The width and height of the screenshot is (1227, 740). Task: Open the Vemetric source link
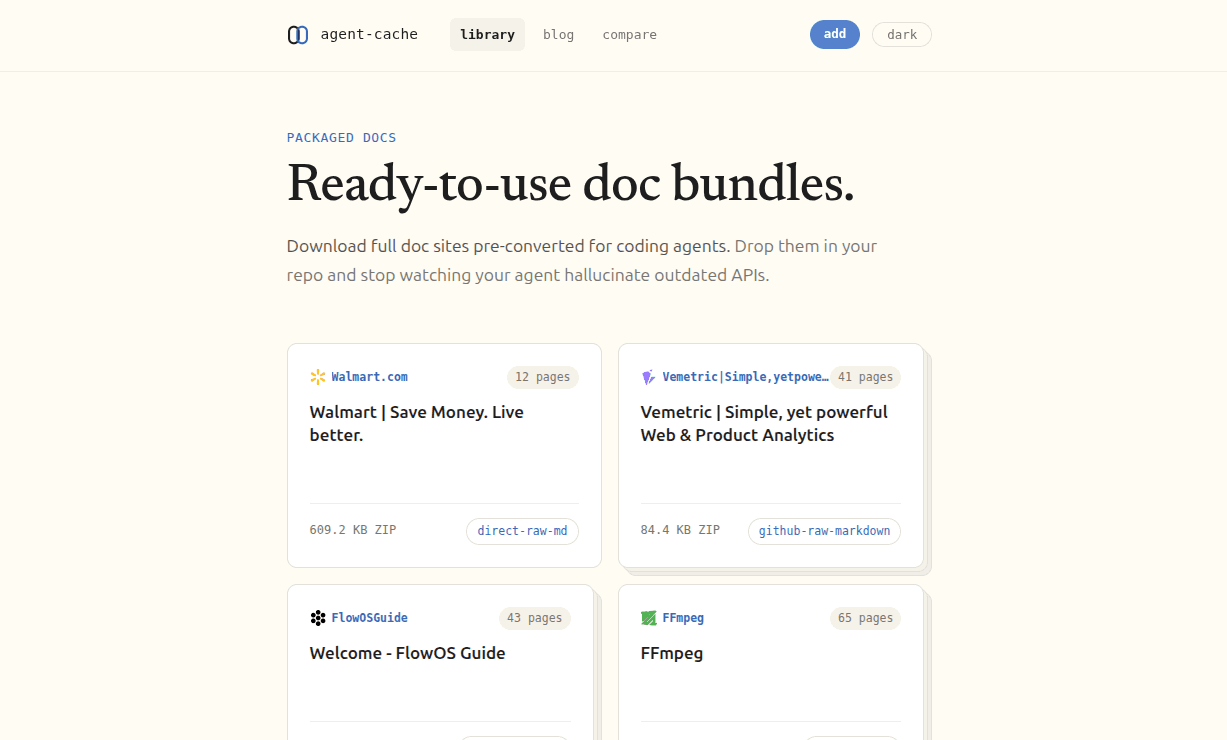(745, 377)
